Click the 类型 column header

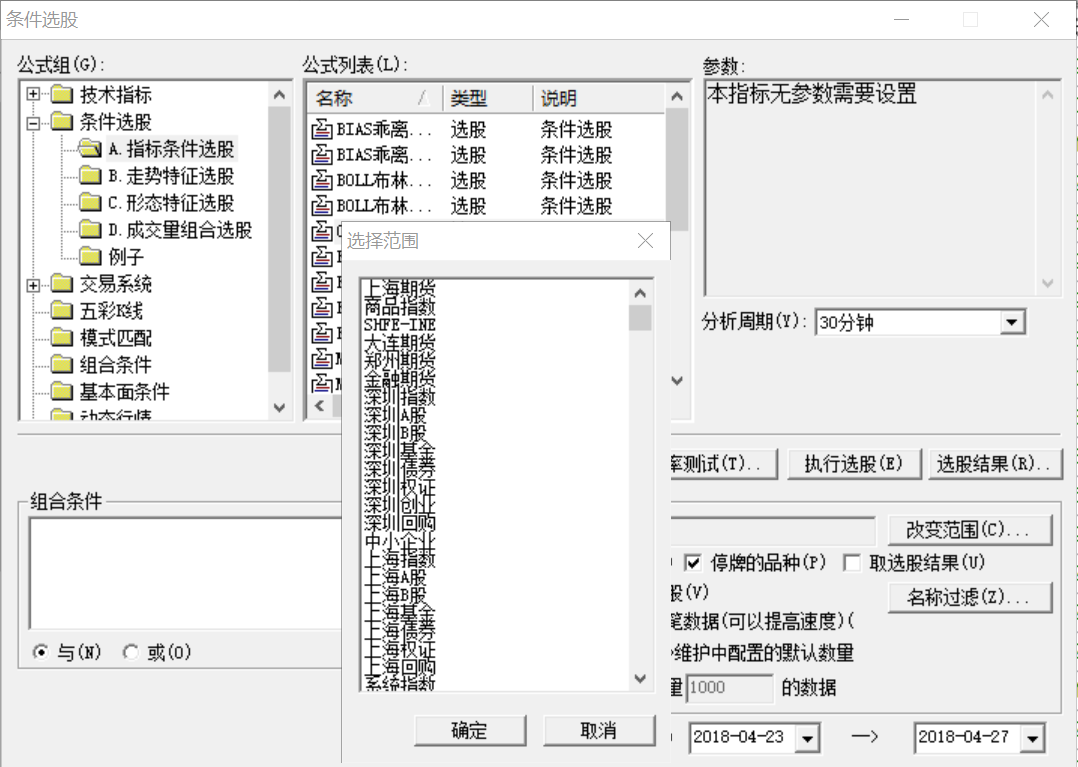pos(488,98)
